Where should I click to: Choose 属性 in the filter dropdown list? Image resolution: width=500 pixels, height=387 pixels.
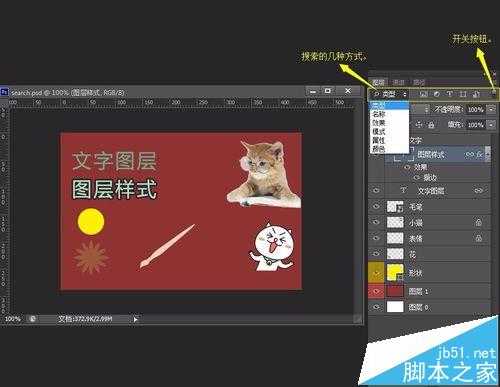(x=389, y=140)
